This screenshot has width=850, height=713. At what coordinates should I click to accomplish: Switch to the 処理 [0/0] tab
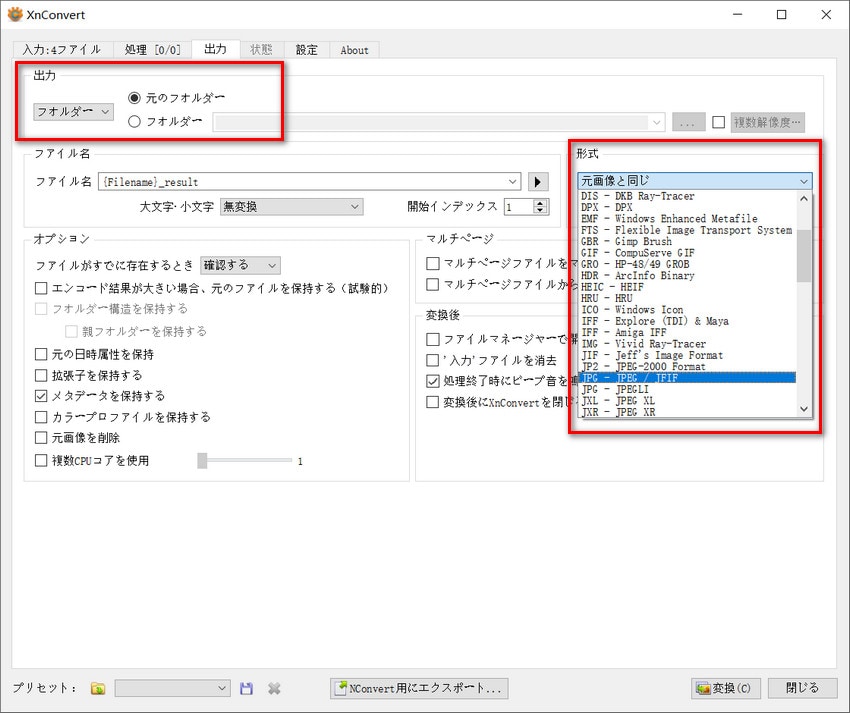click(152, 50)
